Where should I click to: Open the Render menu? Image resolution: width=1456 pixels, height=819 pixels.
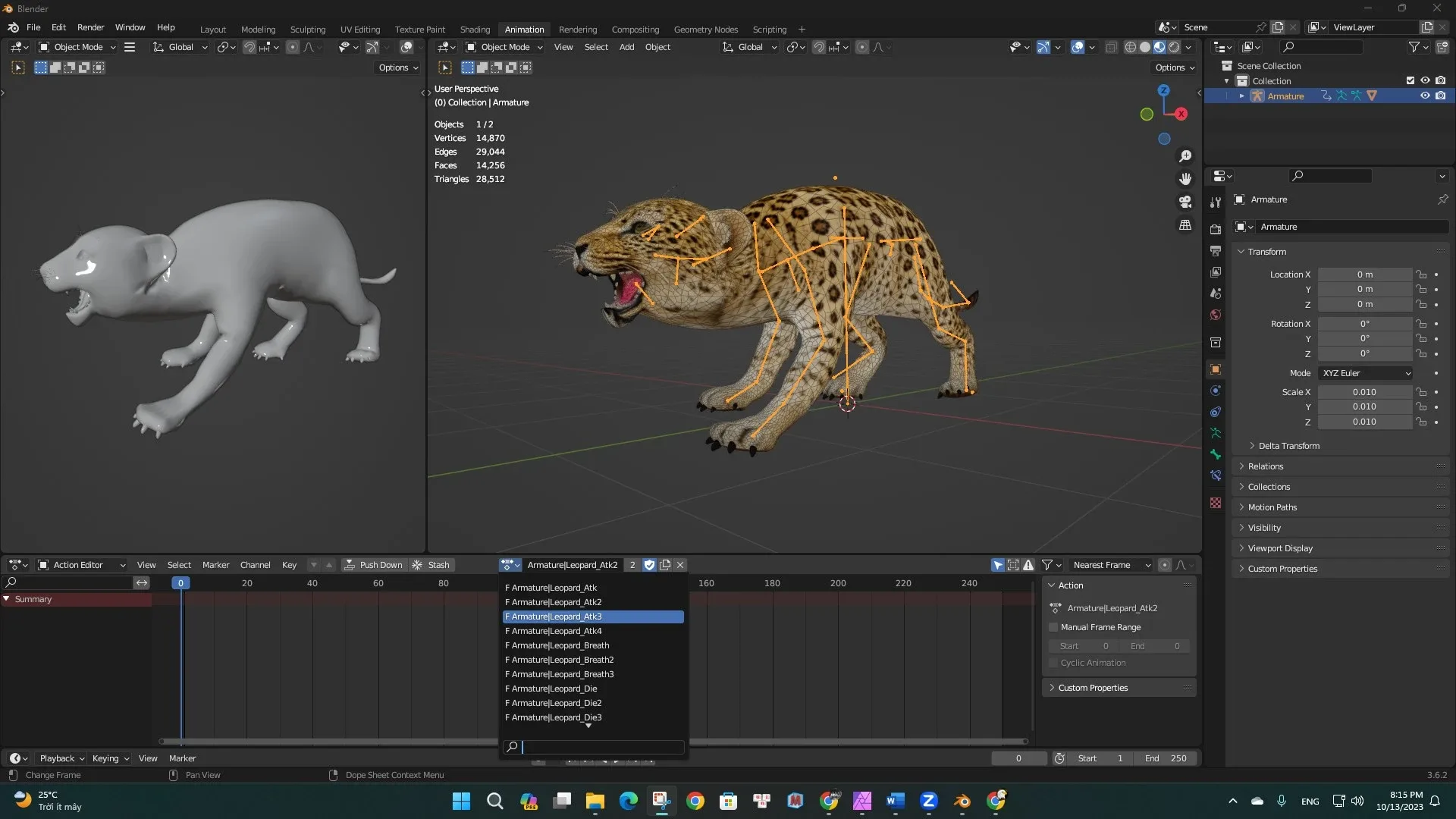90,27
